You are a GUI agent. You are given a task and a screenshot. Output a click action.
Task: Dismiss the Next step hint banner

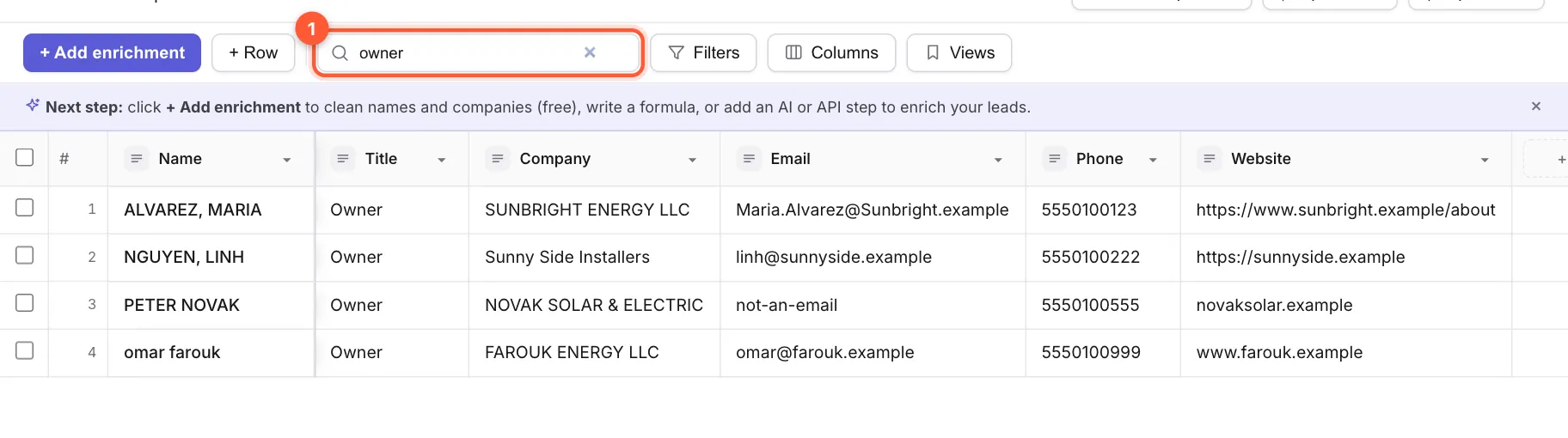coord(1536,106)
